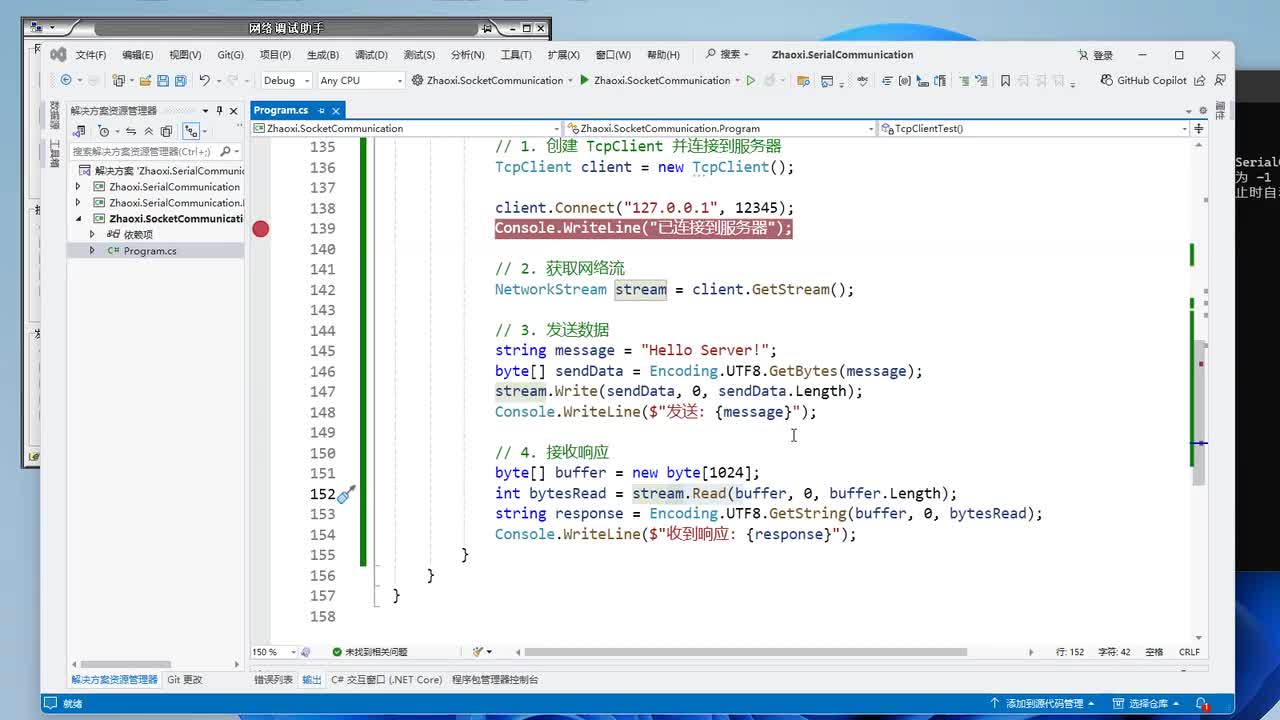
Task: Switch to the Git 更改 tab
Action: (185, 680)
